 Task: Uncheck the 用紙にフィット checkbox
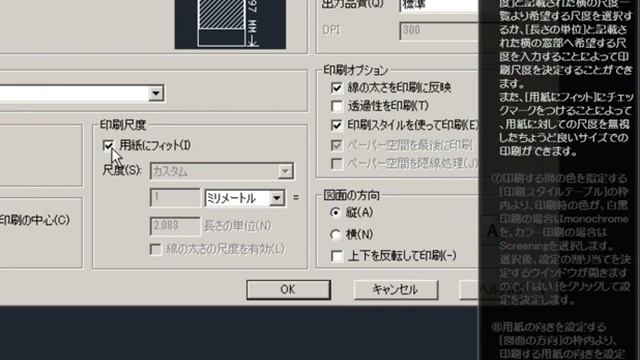coord(108,145)
